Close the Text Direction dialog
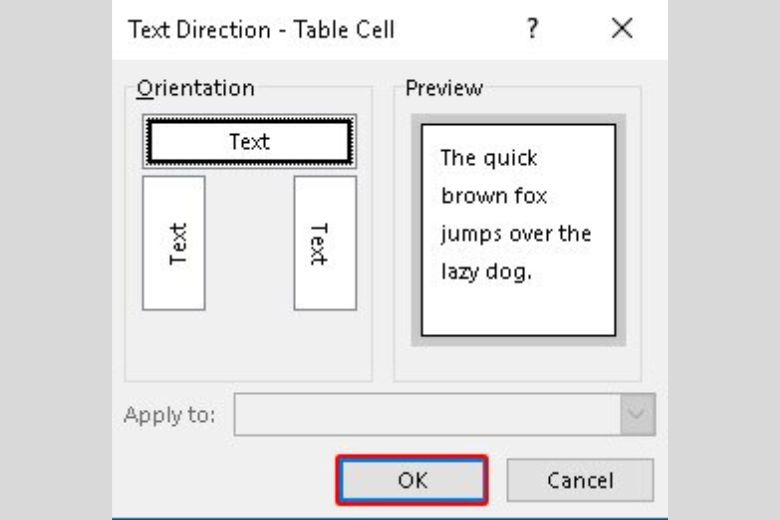 (x=622, y=28)
